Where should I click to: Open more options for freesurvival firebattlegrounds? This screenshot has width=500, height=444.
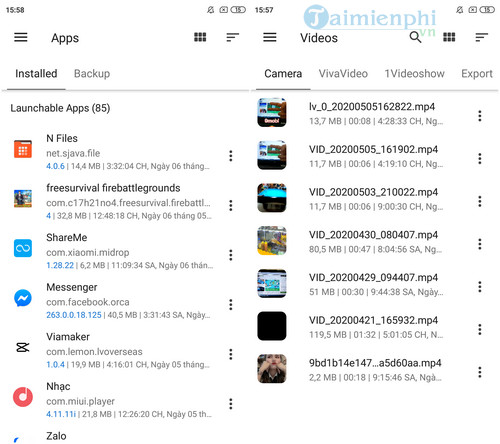click(x=231, y=205)
